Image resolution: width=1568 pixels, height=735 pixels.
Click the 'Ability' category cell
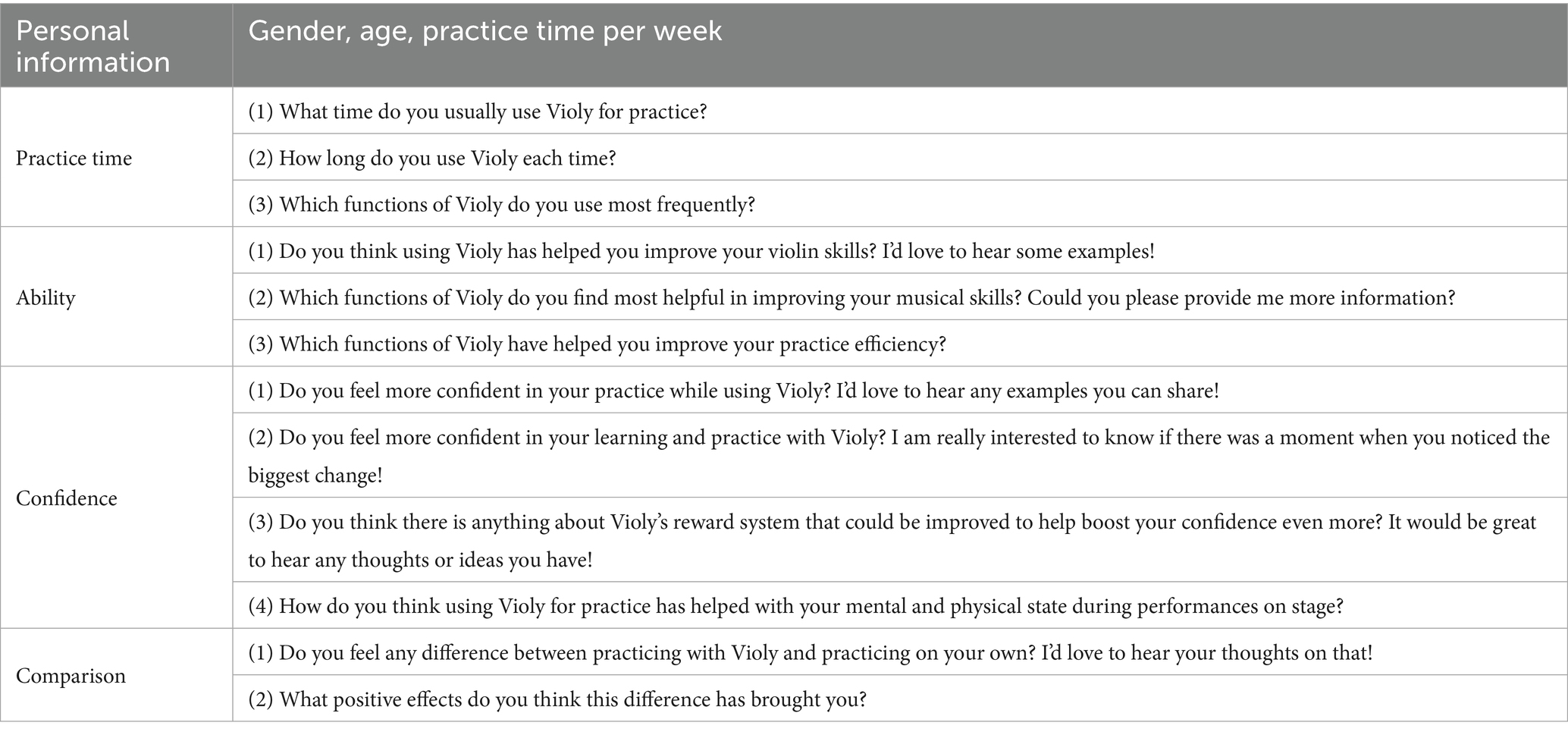click(45, 297)
